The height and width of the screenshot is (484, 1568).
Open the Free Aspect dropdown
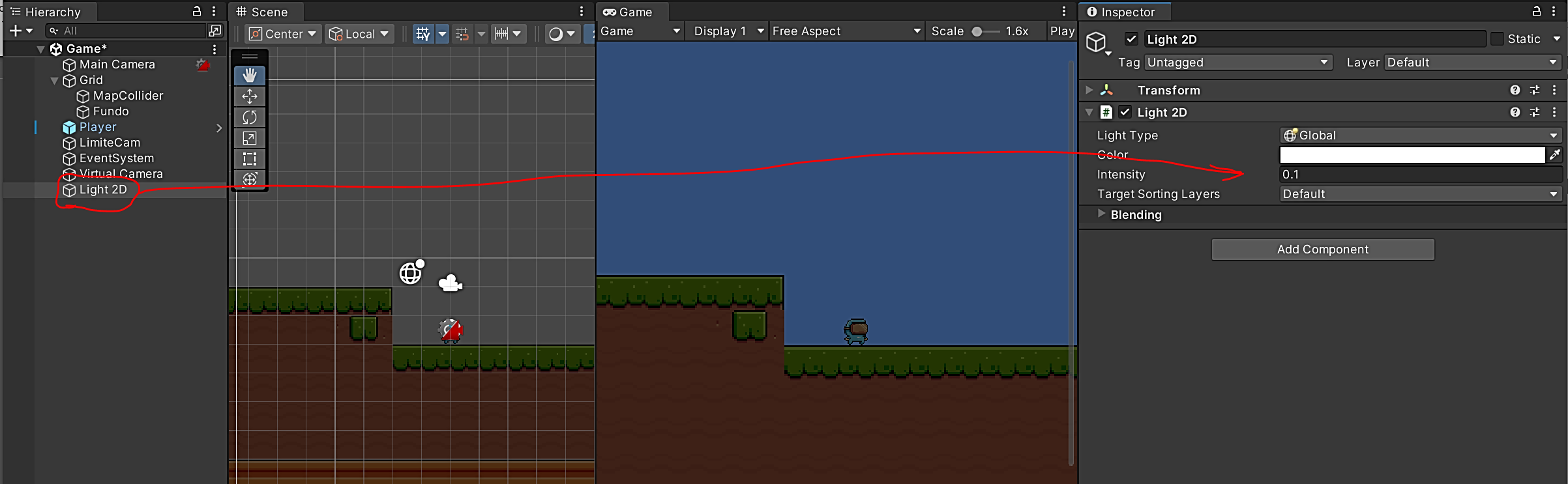[846, 31]
